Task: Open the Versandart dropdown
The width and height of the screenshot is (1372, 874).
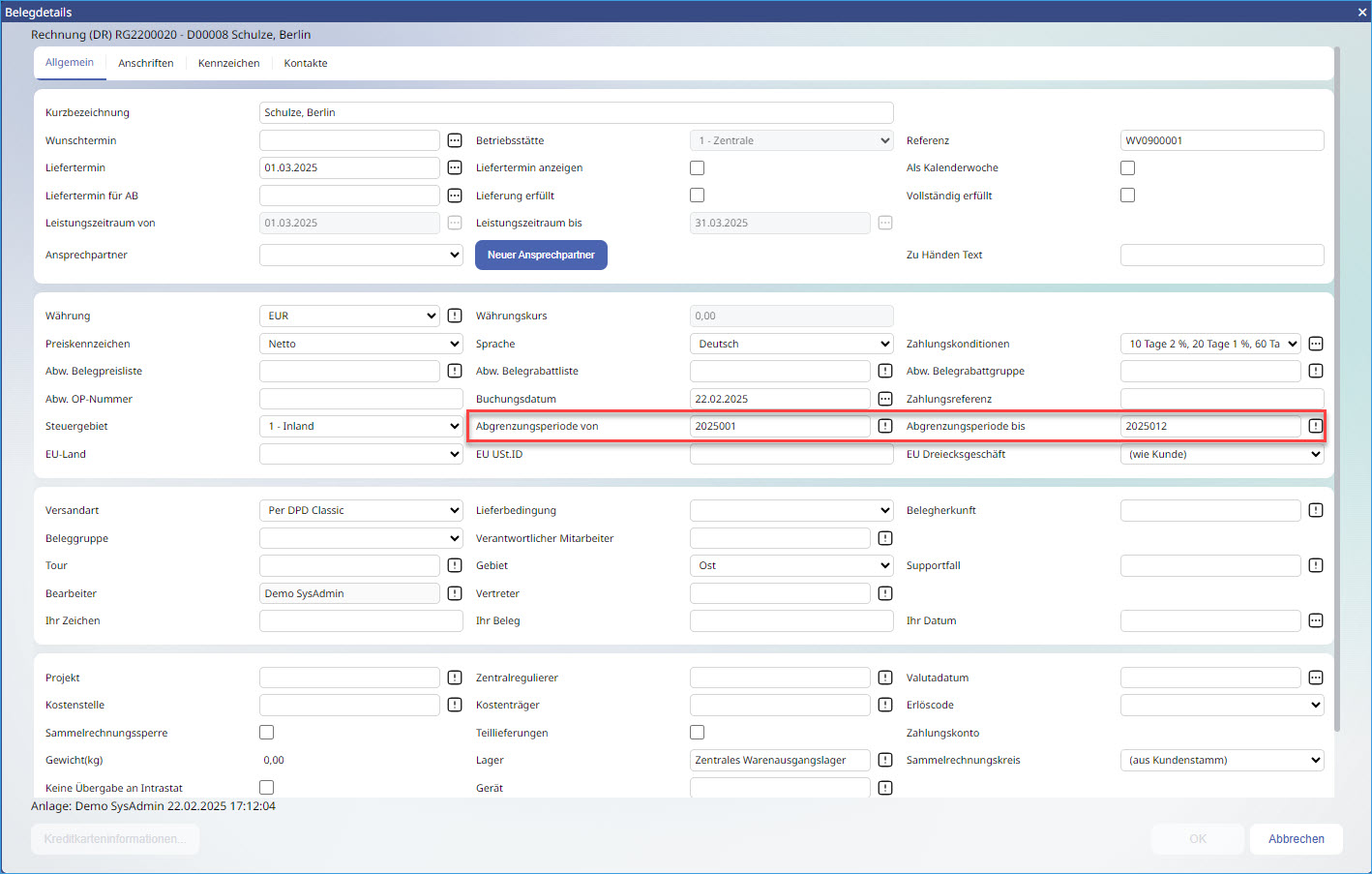Action: coord(361,510)
